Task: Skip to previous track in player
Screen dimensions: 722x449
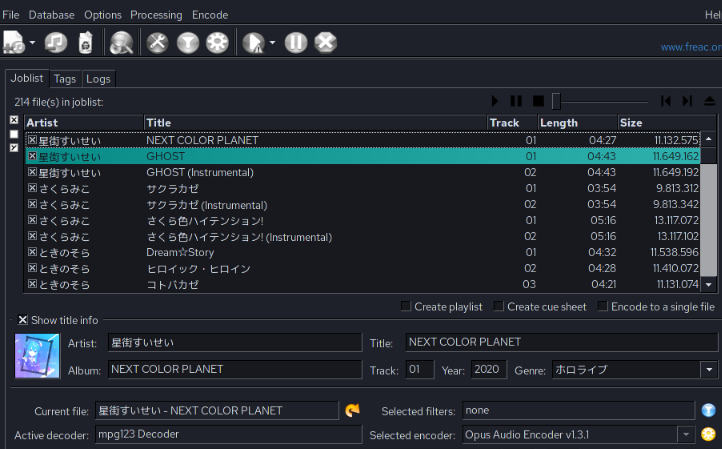Action: coord(665,101)
